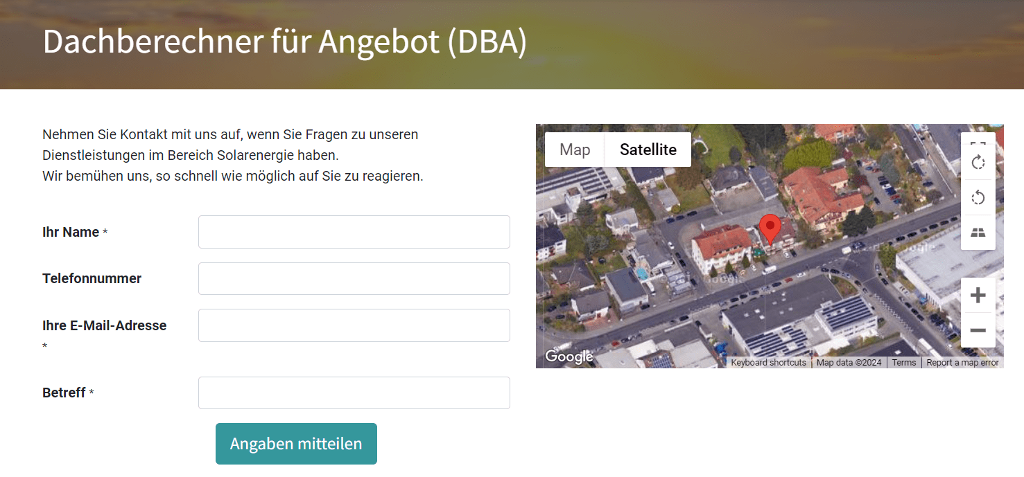Tilt the satellite map view

(x=978, y=232)
